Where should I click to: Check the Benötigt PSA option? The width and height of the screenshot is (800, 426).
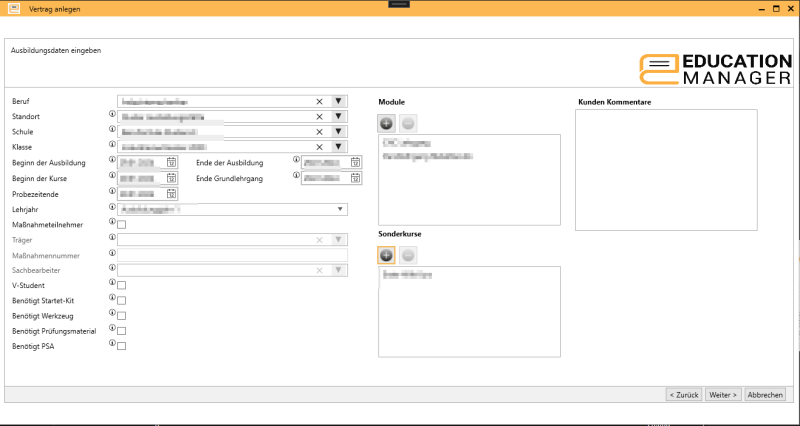click(x=122, y=346)
